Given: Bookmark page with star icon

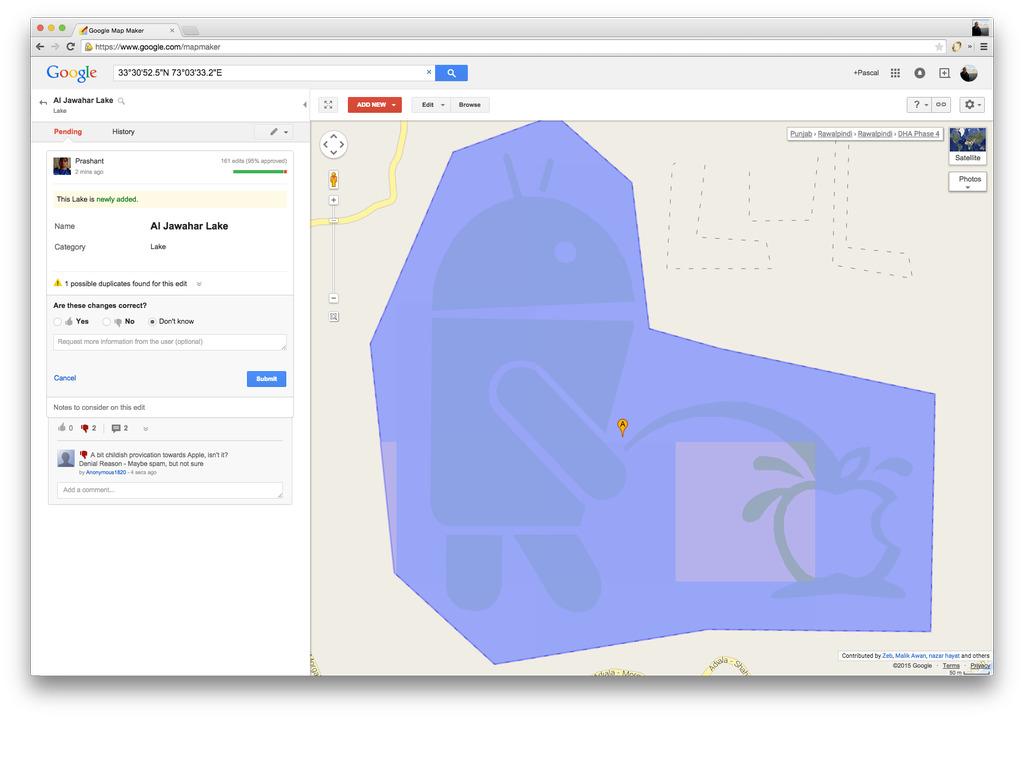Looking at the screenshot, I should coord(938,47).
